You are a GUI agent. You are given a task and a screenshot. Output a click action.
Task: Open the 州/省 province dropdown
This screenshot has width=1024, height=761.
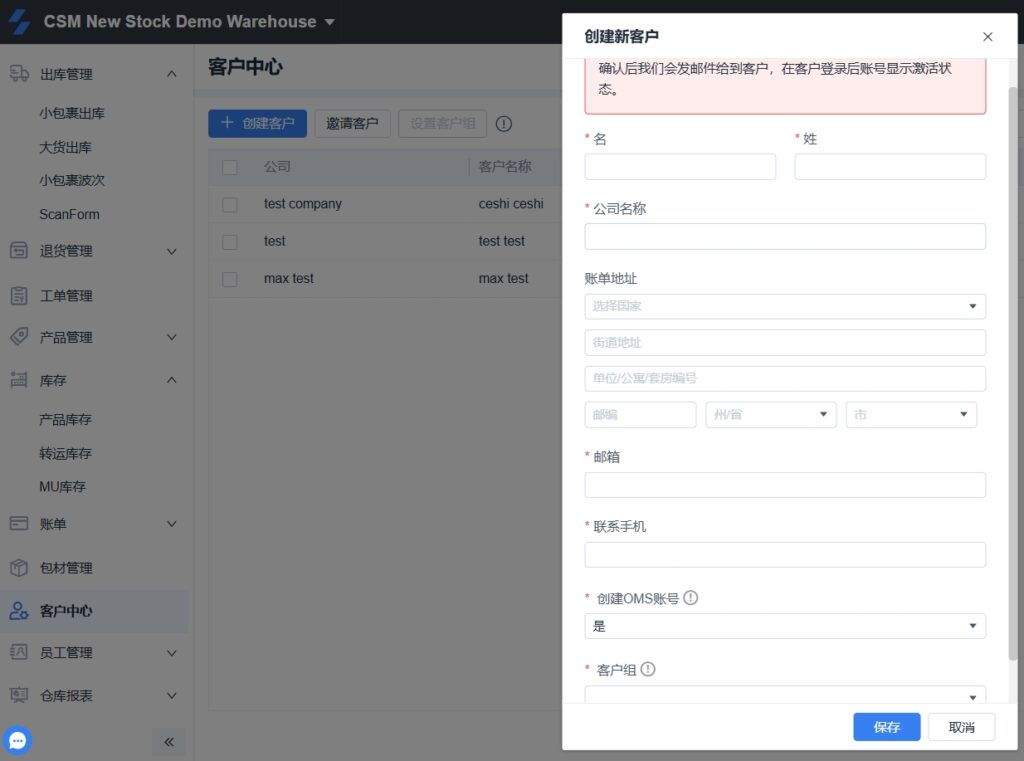click(x=770, y=413)
